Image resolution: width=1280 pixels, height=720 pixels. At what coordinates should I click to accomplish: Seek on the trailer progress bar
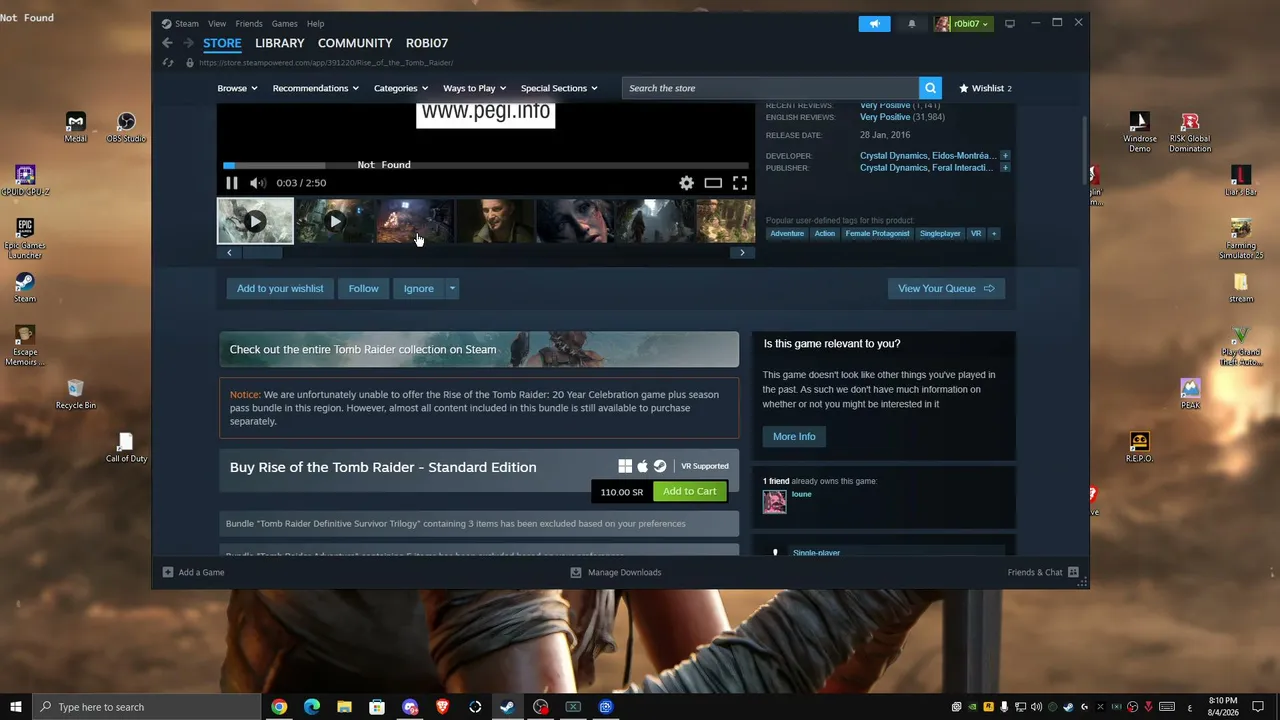click(486, 166)
